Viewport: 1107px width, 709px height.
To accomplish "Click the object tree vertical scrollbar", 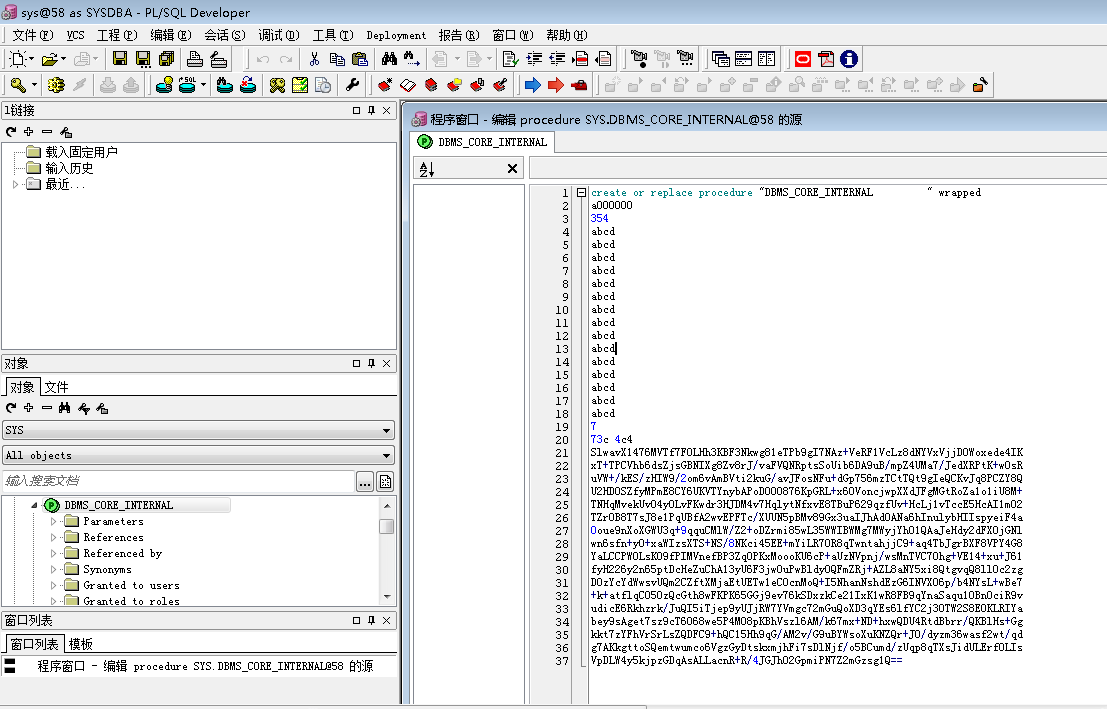I will 386,551.
